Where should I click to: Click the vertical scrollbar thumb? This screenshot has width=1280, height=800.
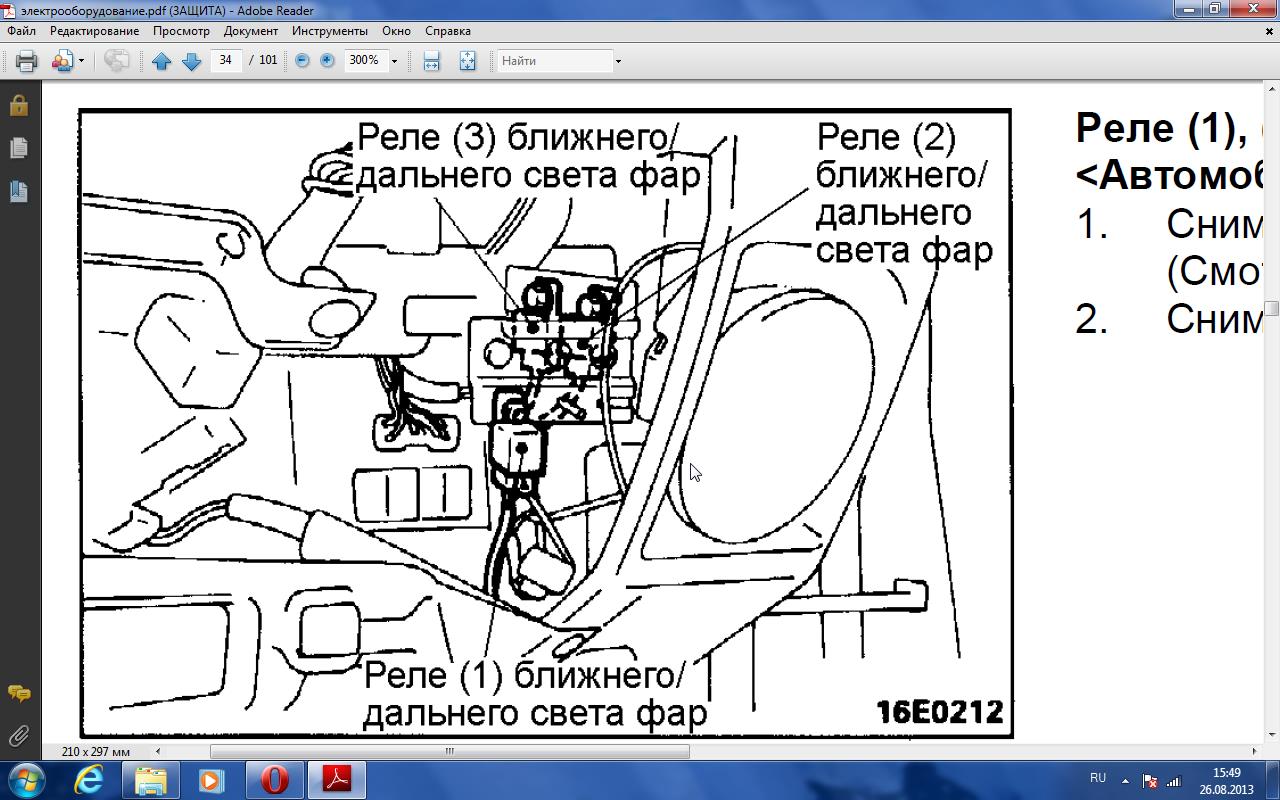[1271, 310]
